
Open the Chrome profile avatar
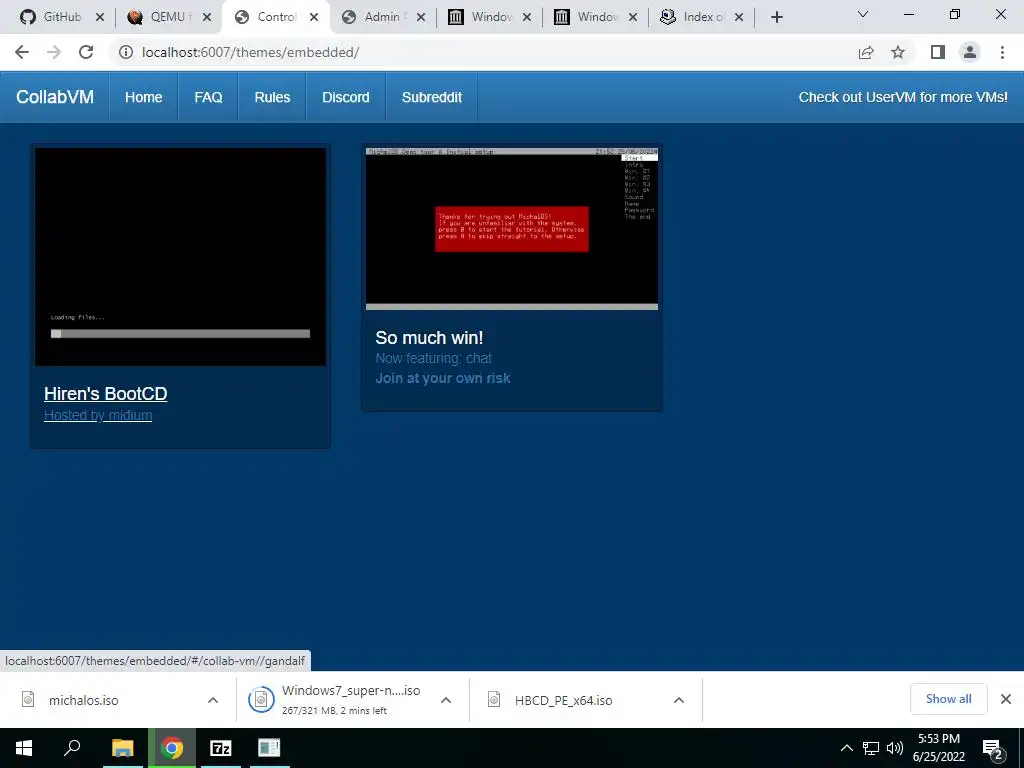coord(970,52)
